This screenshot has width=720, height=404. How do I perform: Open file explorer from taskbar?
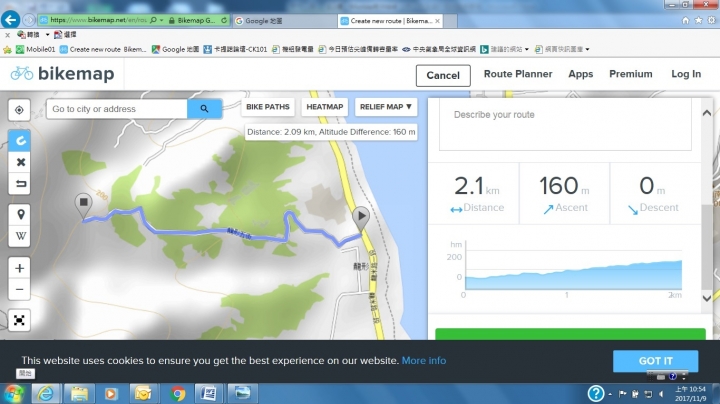coord(79,393)
